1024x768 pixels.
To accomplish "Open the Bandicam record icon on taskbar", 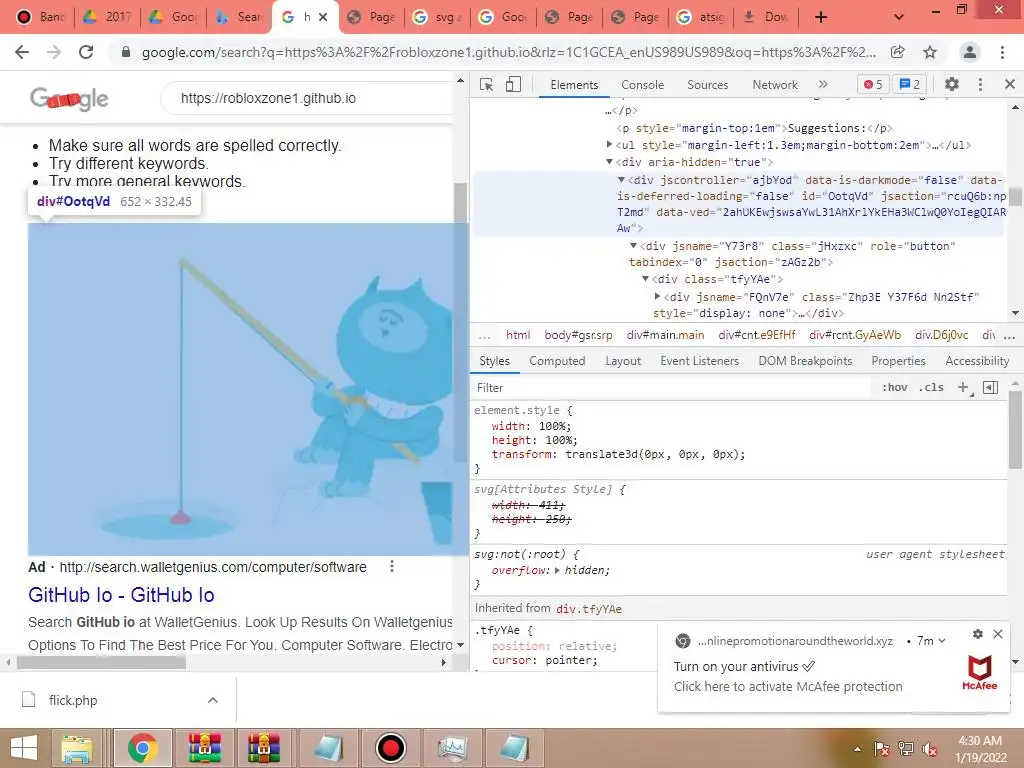I will [391, 748].
